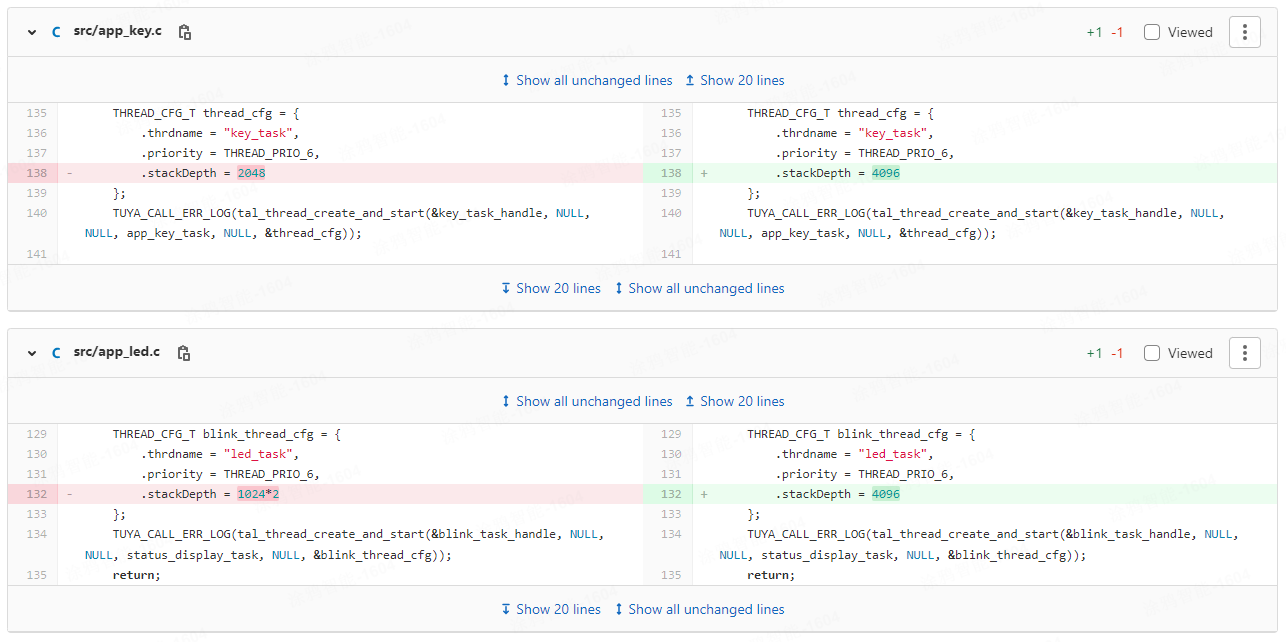Show 20 lines above app_key.c diff
Screen dimensions: 1286x642
(x=735, y=80)
